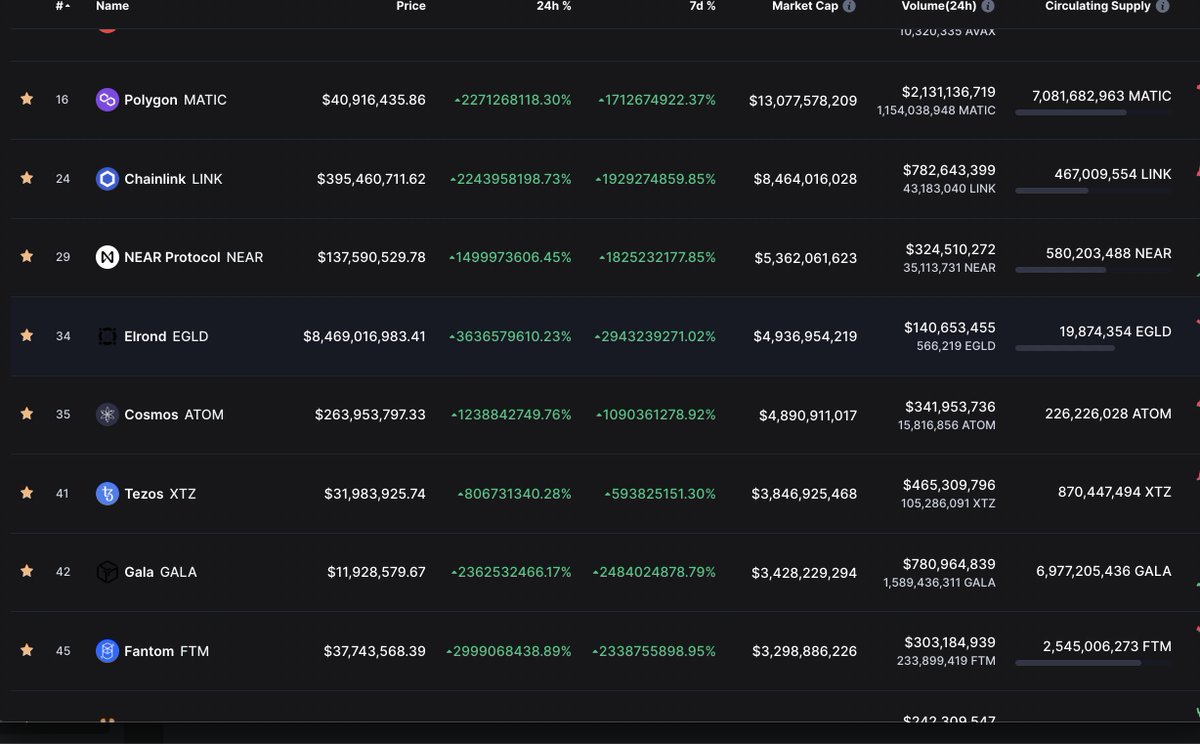Open the Tezos XTZ coin page
Viewport: 1200px width, 744px height.
click(x=160, y=493)
